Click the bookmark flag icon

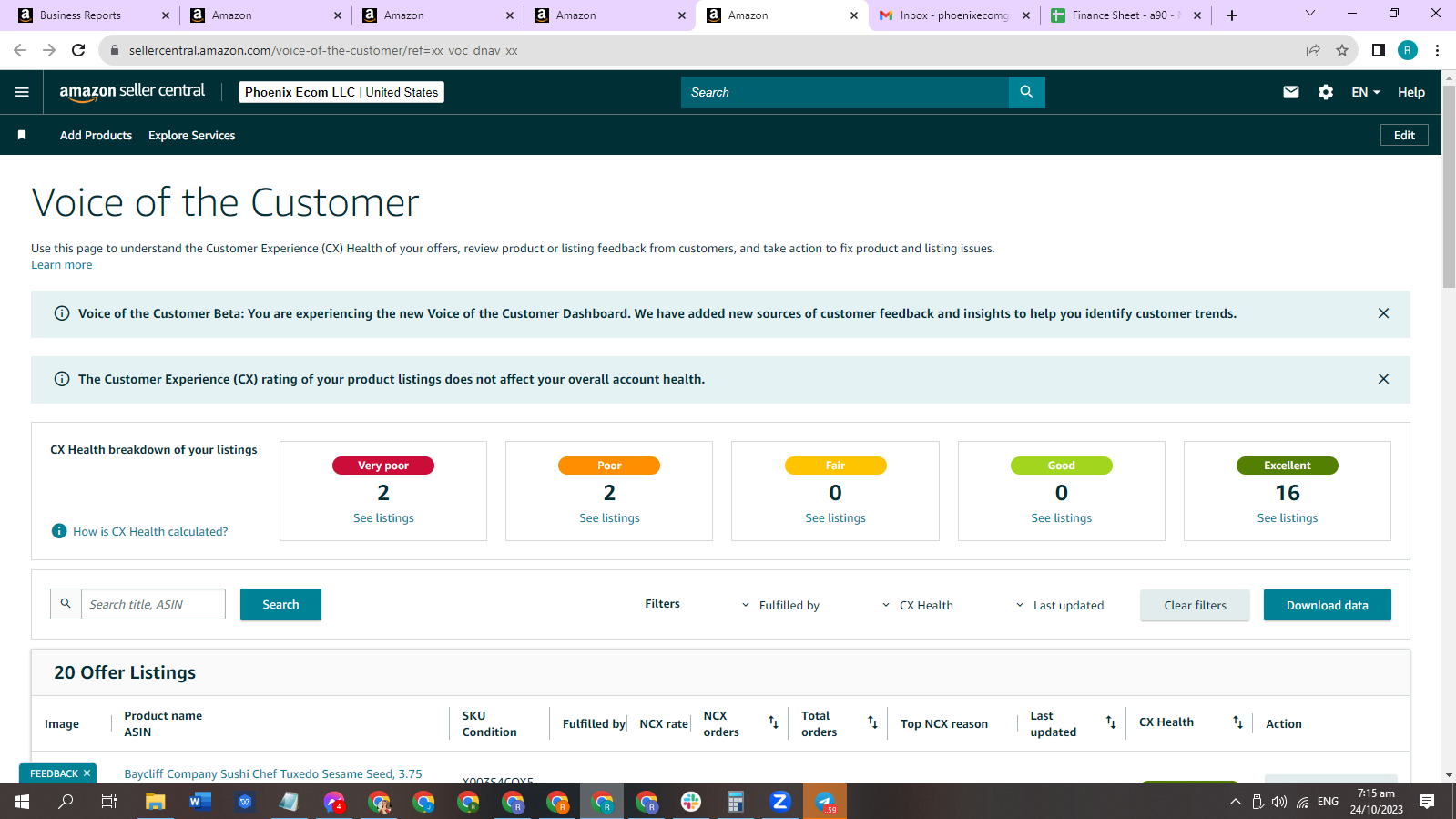(22, 135)
